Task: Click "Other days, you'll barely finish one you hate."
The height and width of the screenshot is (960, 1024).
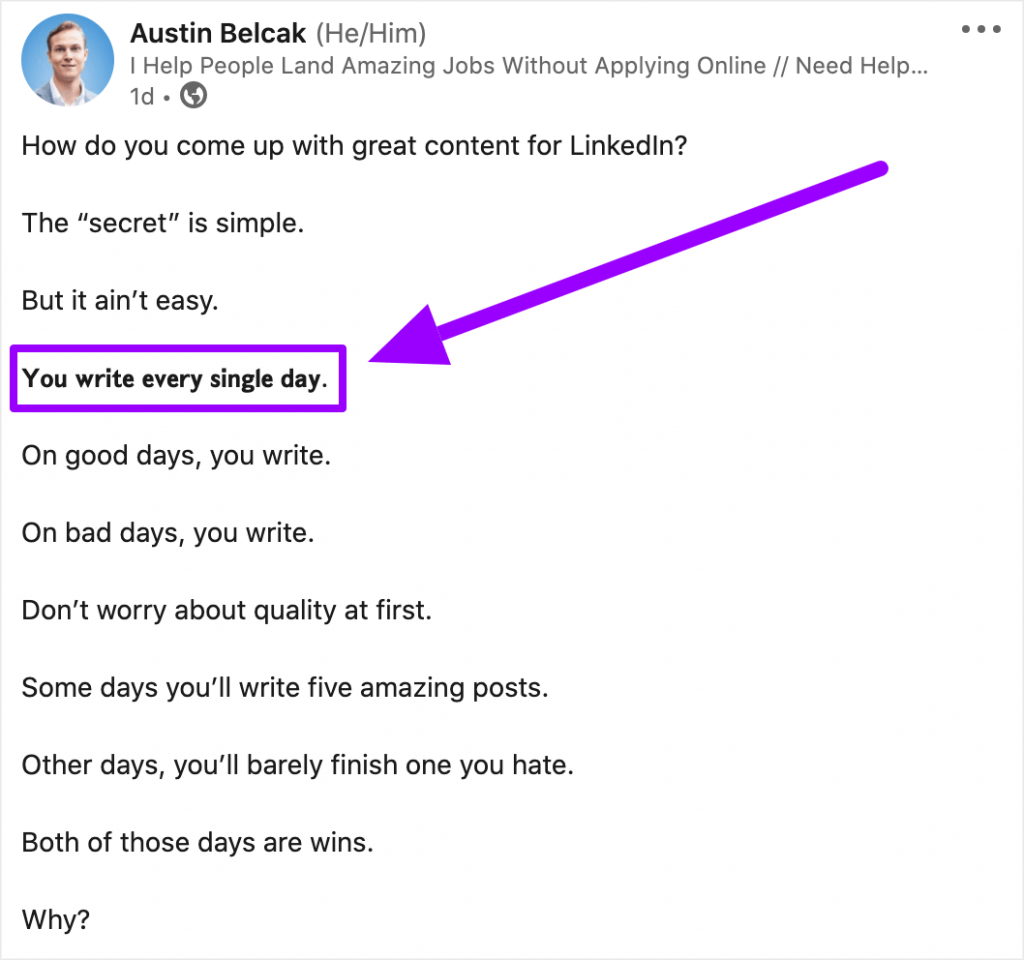Action: (x=297, y=765)
